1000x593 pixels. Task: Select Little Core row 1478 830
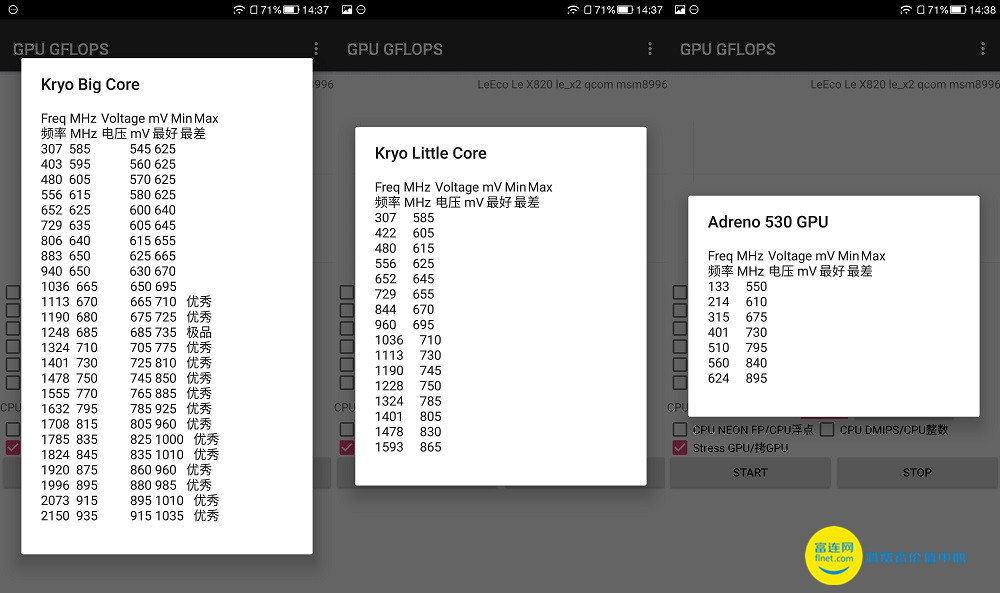click(x=408, y=432)
